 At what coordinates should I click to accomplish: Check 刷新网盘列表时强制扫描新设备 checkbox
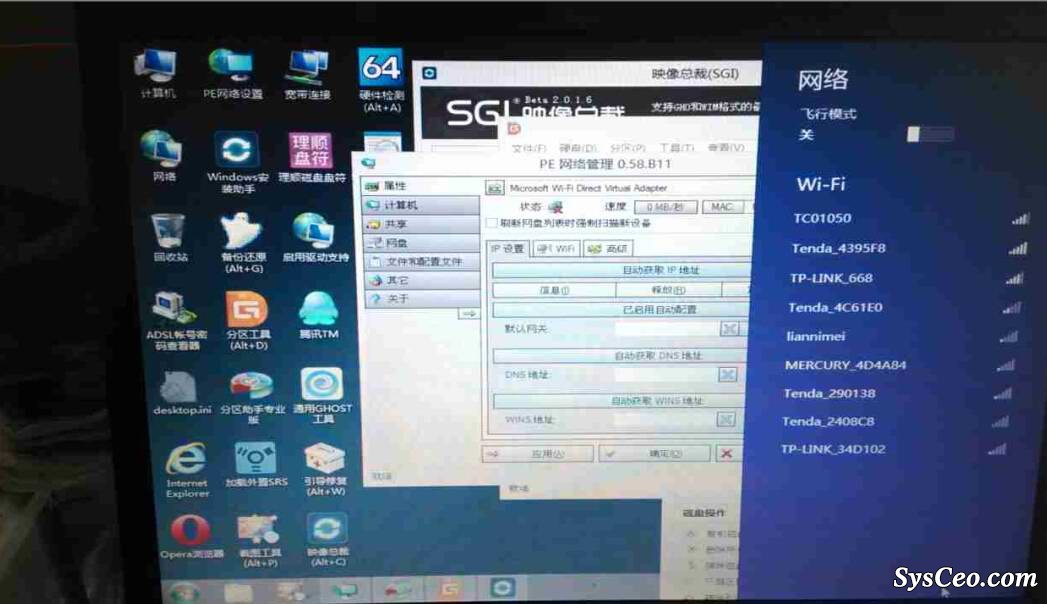pyautogui.click(x=492, y=223)
